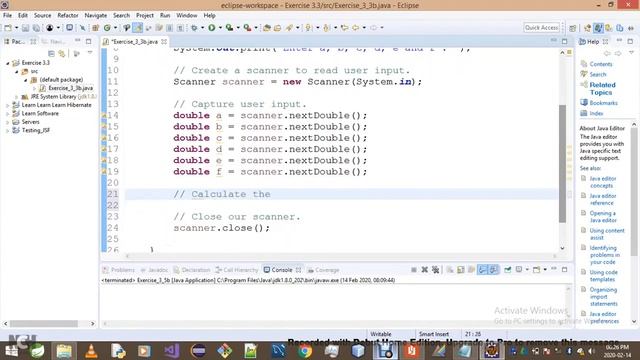Open Java editor concepts help link
The height and width of the screenshot is (360, 640).
click(602, 182)
